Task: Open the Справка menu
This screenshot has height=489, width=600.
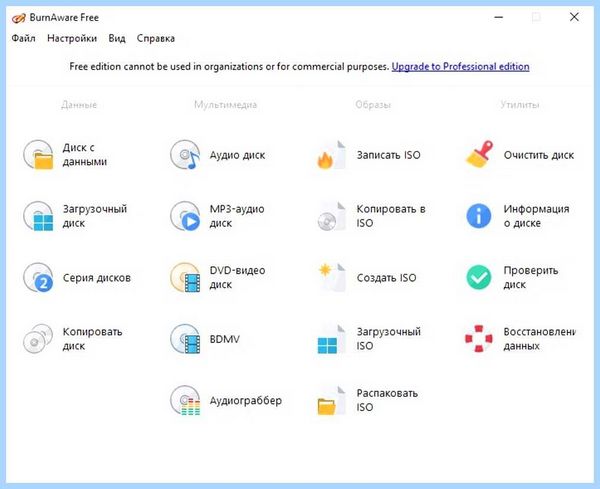Action: pos(156,38)
